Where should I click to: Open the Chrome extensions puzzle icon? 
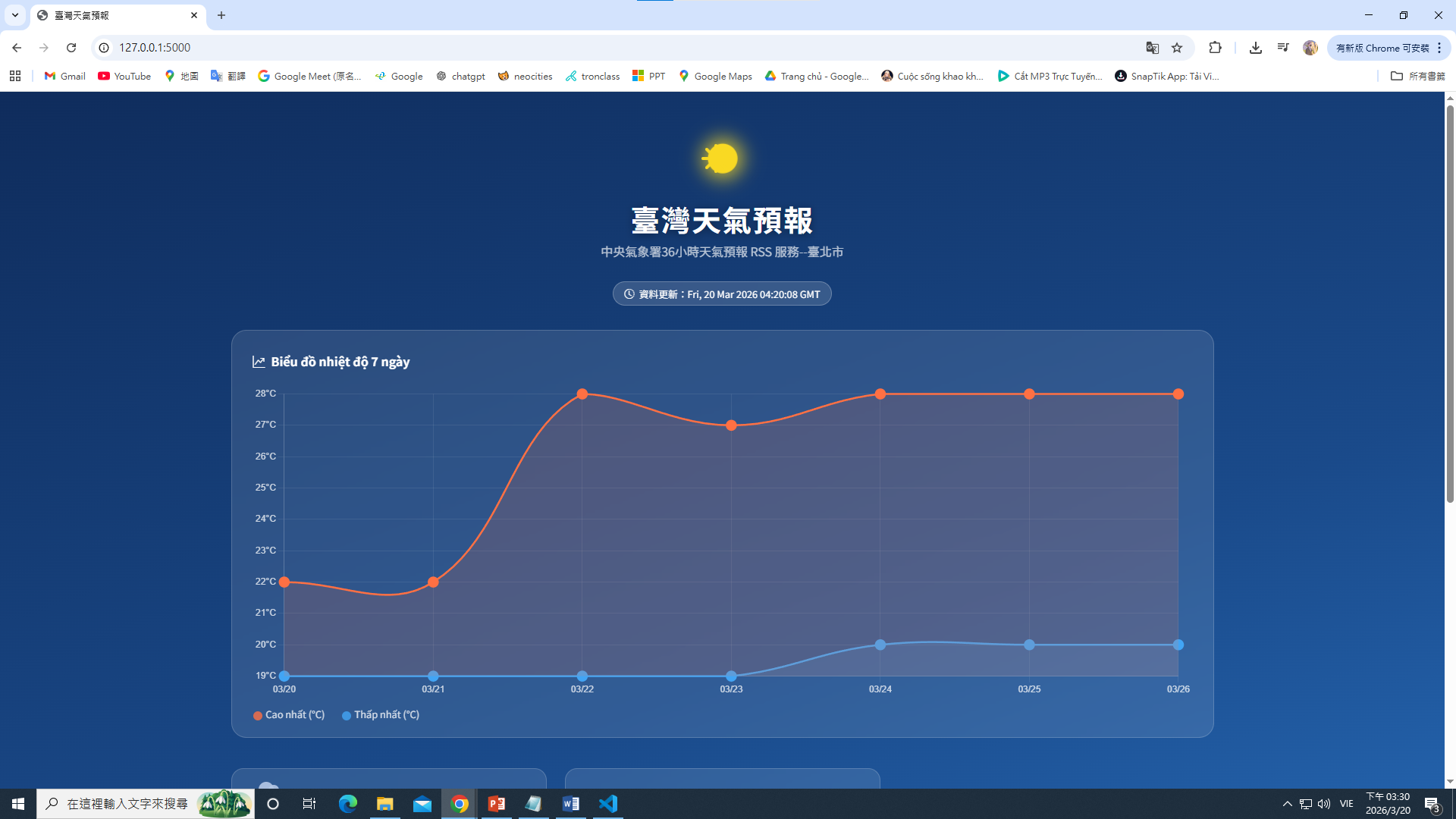(1215, 48)
